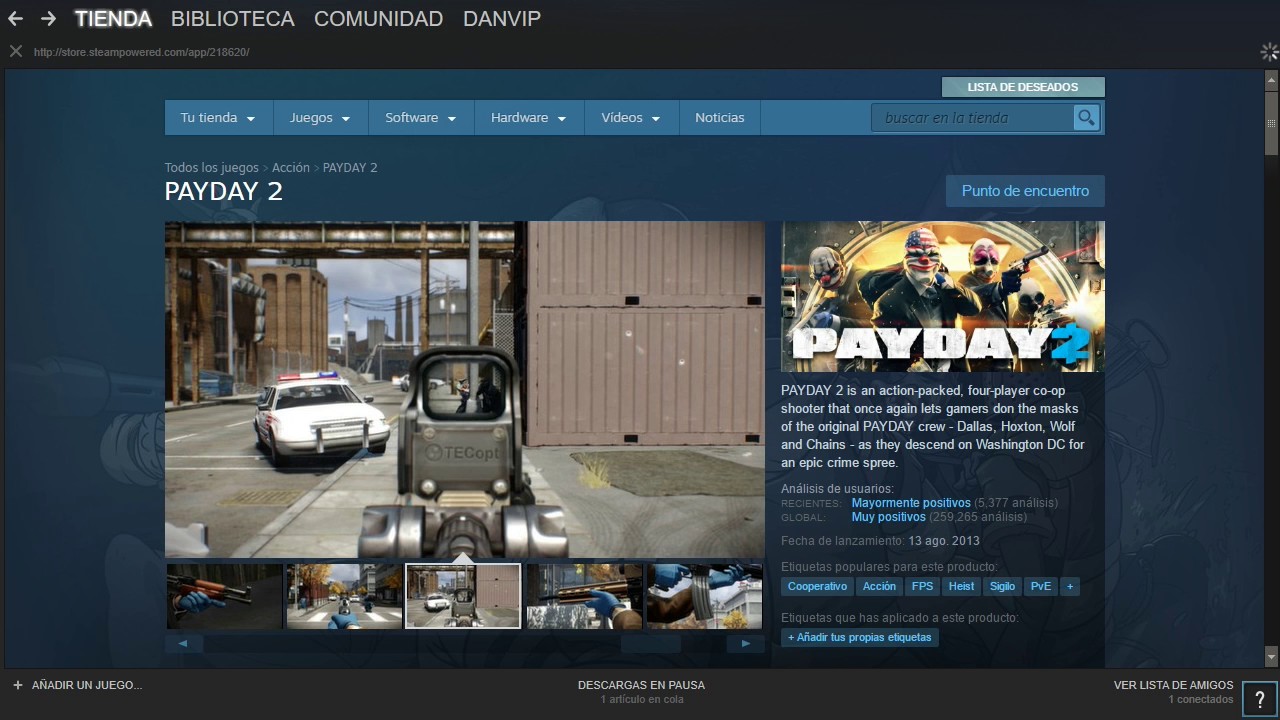Screen dimensions: 1280x720
Task: Open Mayormente positivos recent reviews
Action: click(911, 503)
